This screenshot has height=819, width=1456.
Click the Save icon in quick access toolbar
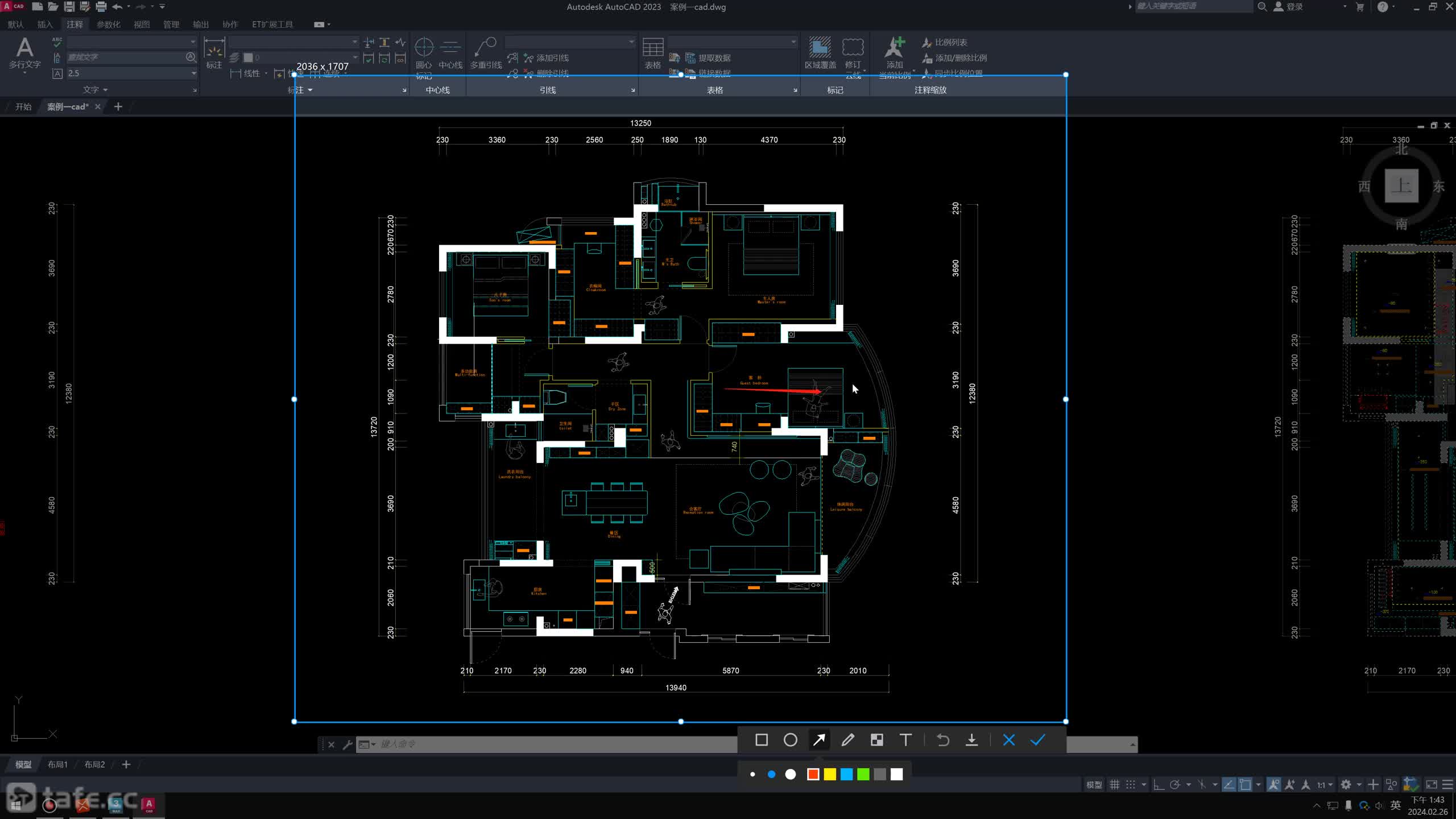click(69, 7)
